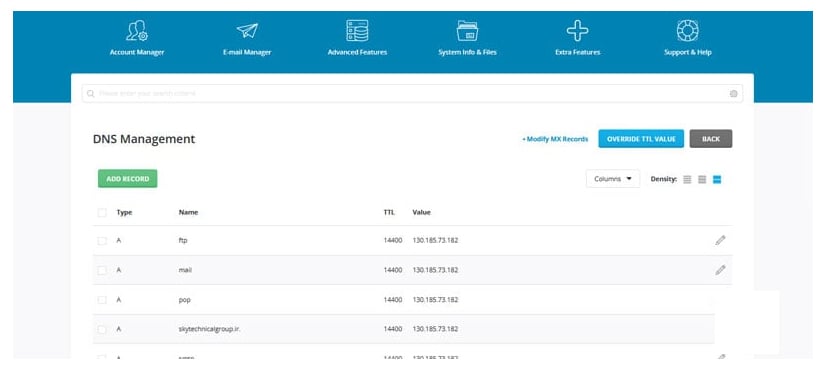Open the Support & Help lifebuoy icon
The image size is (820, 368).
coord(688,31)
